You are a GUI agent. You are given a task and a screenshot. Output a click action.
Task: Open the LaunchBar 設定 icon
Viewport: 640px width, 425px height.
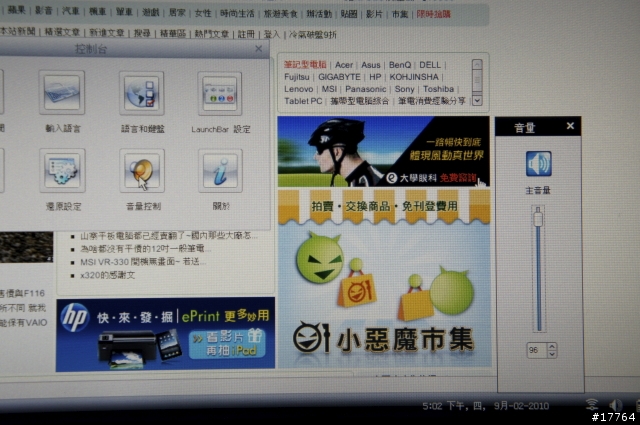pos(220,93)
